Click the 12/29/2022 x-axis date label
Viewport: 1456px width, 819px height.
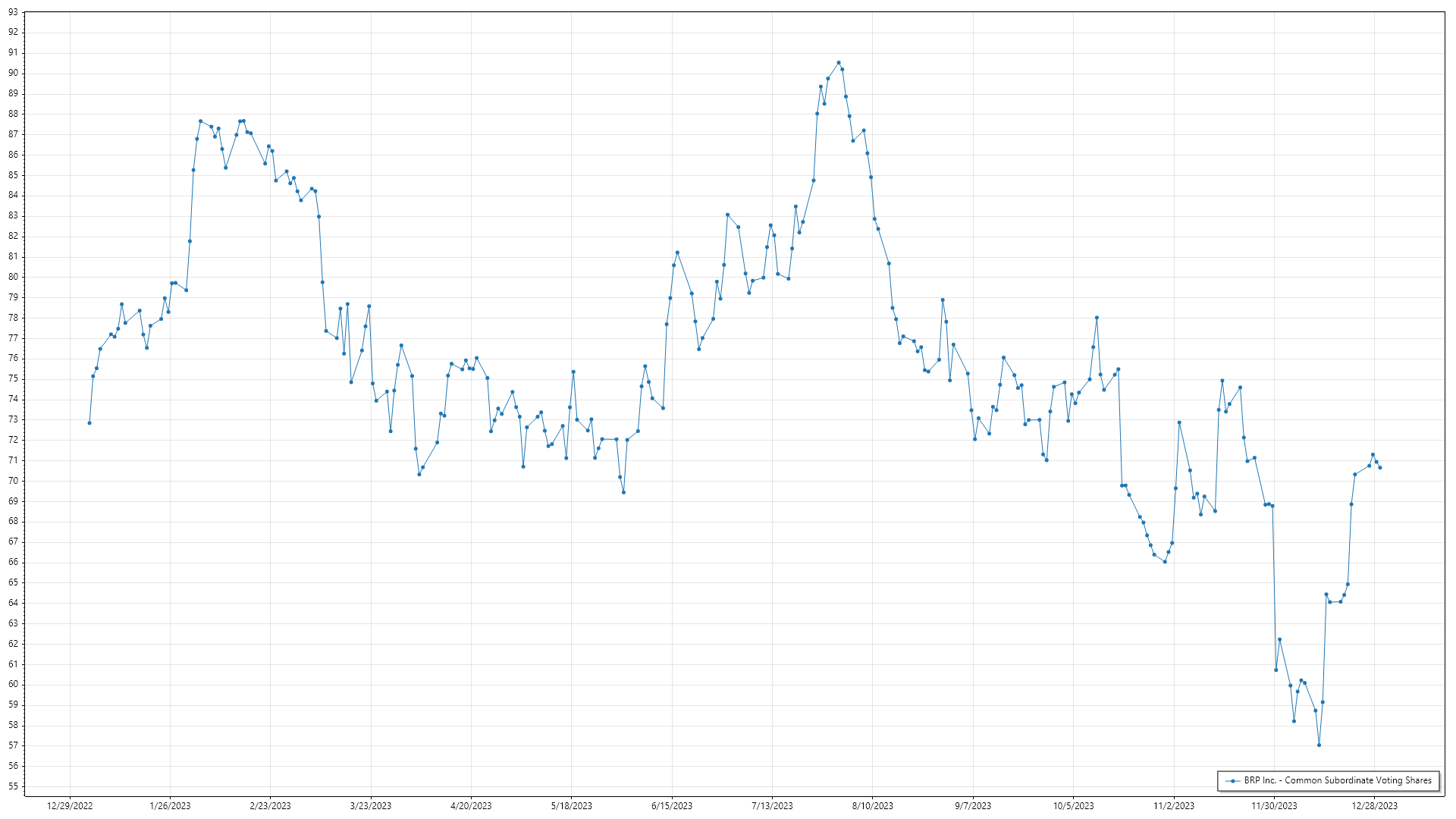pos(70,806)
